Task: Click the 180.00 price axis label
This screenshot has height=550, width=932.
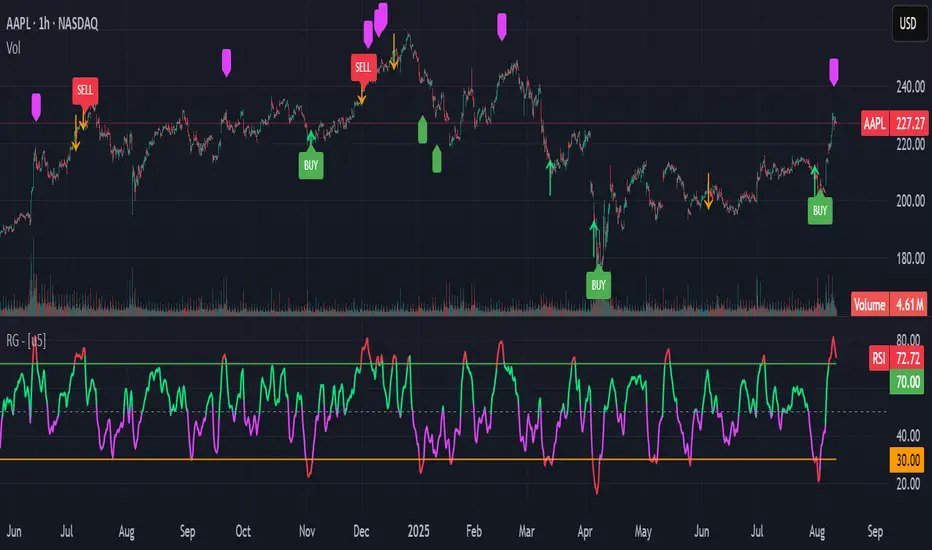Action: tap(910, 258)
